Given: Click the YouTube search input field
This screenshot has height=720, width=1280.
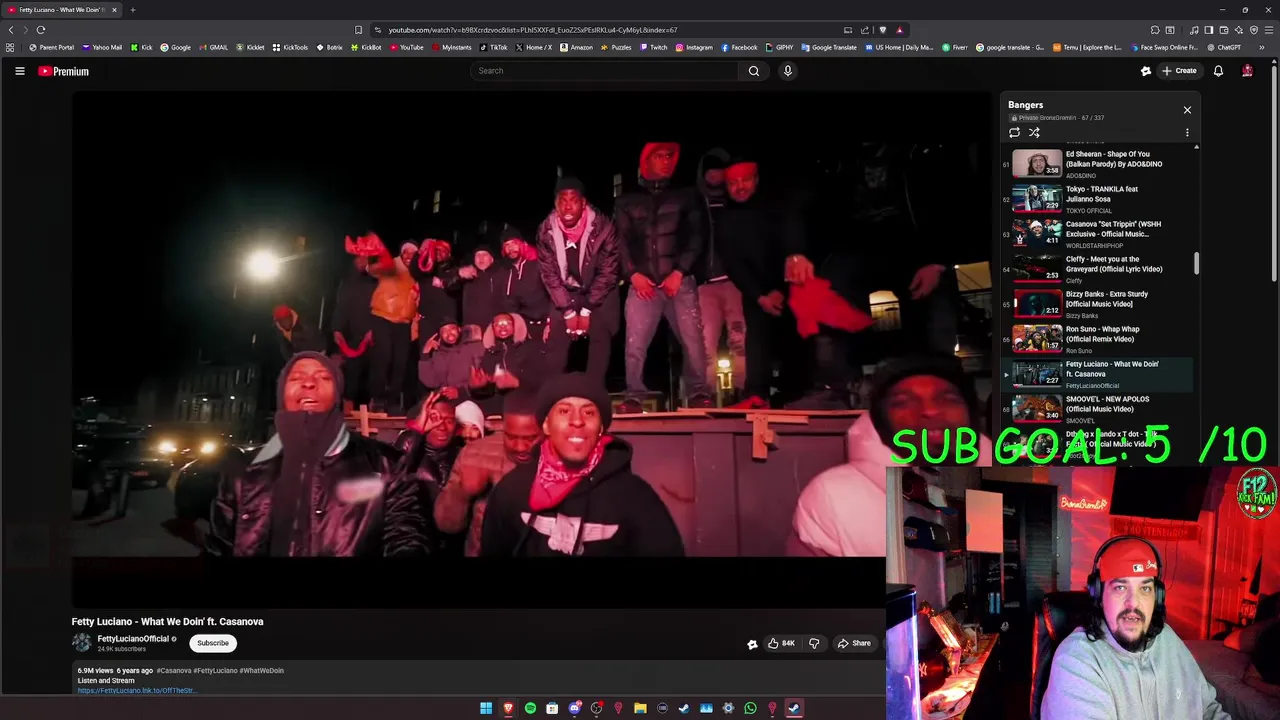Looking at the screenshot, I should pyautogui.click(x=604, y=71).
